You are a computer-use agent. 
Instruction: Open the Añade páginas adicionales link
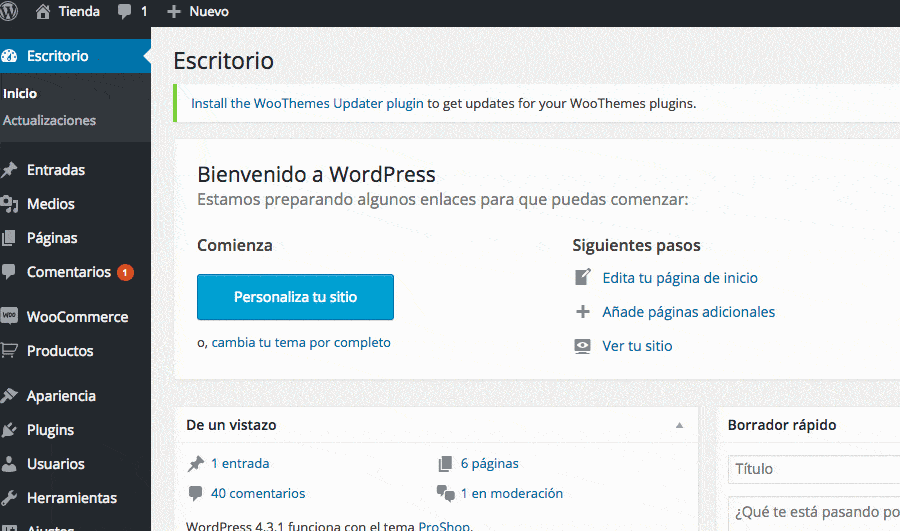pyautogui.click(x=688, y=312)
